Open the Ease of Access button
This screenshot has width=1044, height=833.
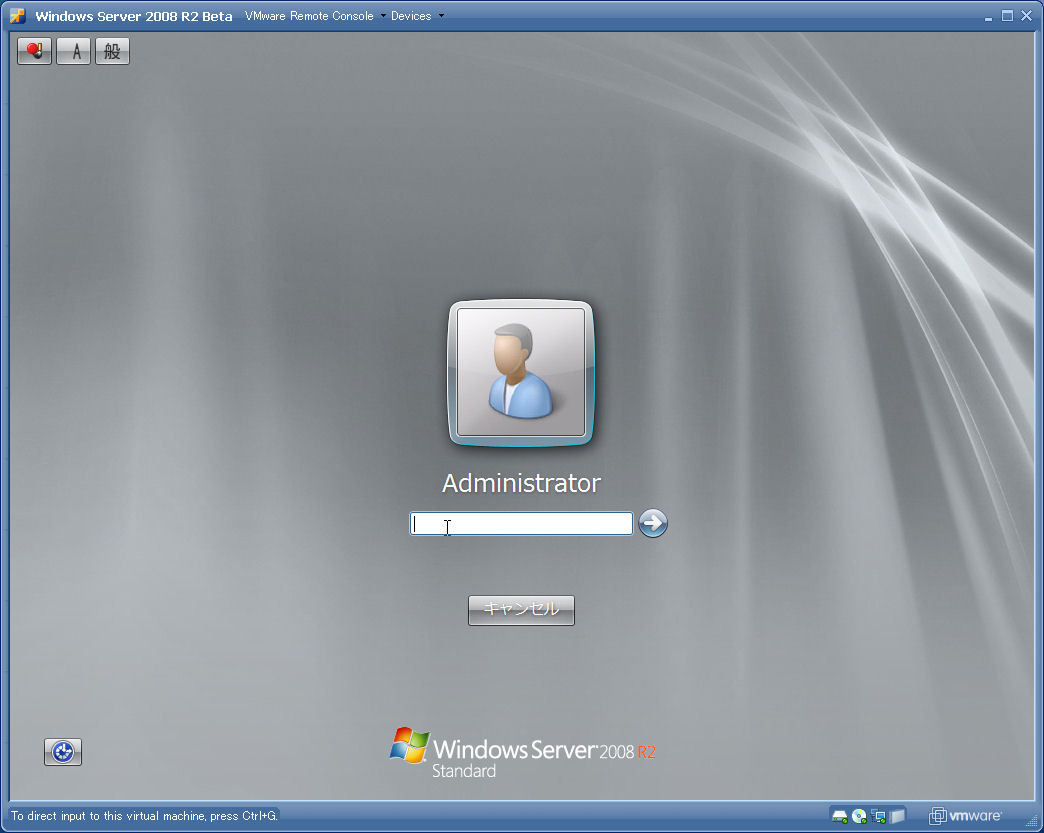pos(63,752)
